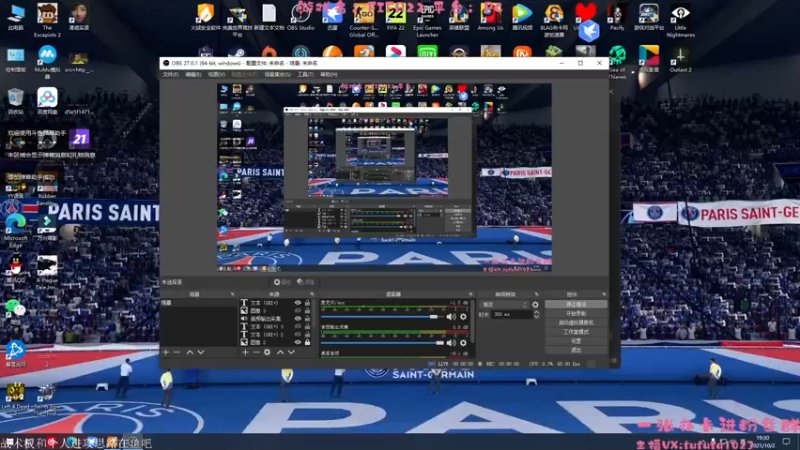The image size is (800, 450).
Task: Adjust the microphone/Aux volume slider
Action: coord(383,317)
